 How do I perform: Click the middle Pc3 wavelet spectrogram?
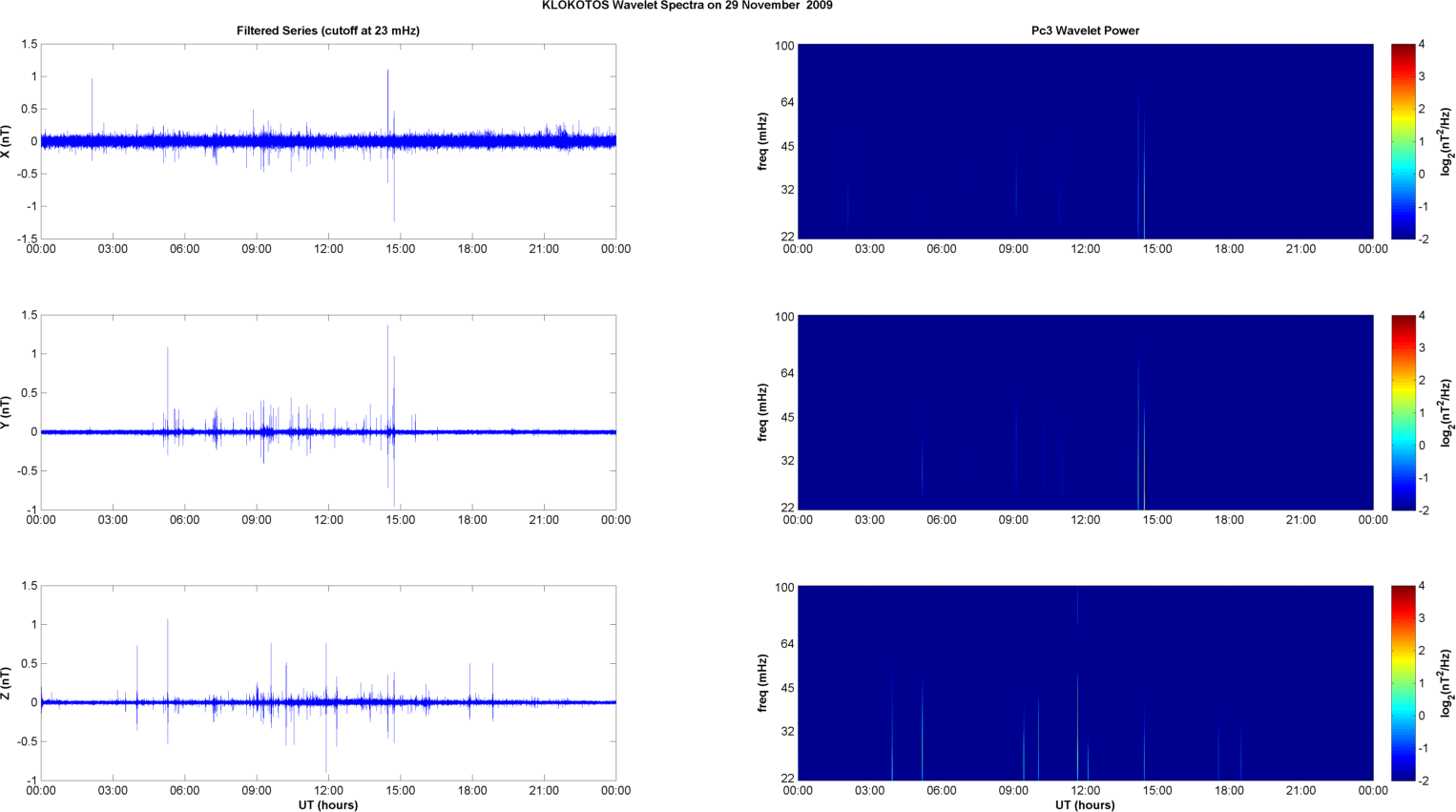click(x=1085, y=412)
